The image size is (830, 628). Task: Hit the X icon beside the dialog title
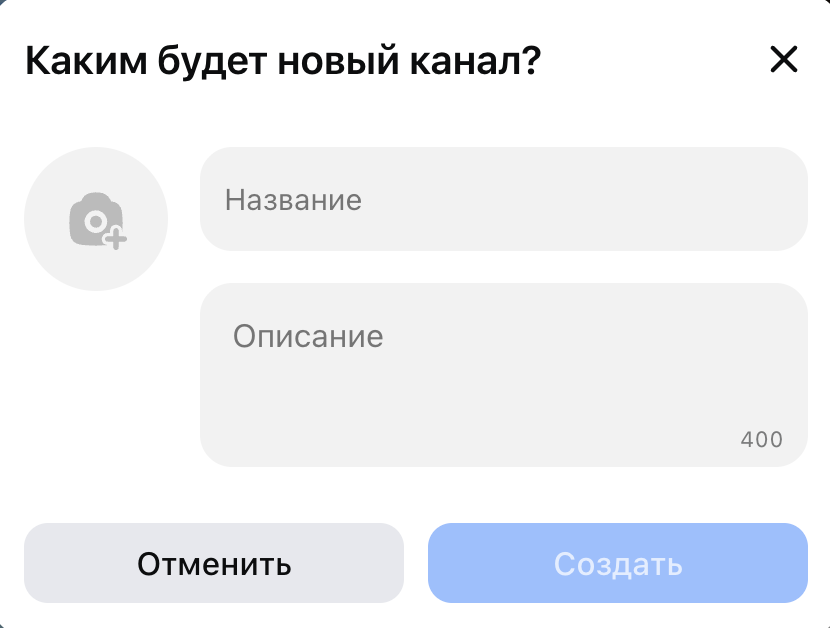tap(784, 60)
